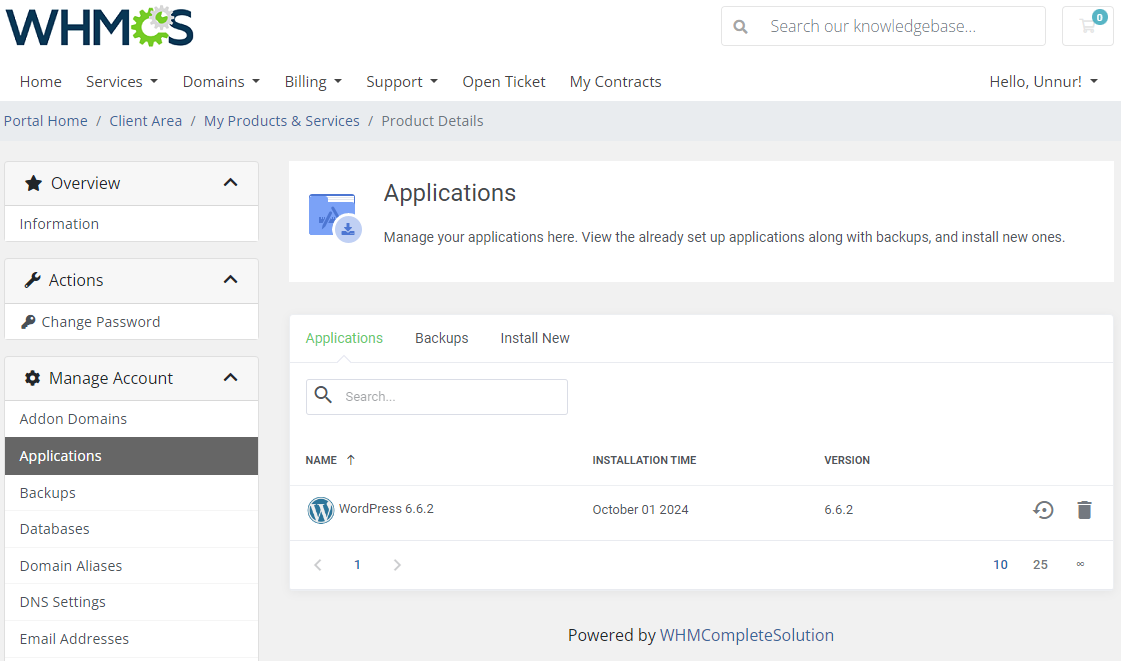Click the October 01 2024 cell
This screenshot has height=661, width=1121.
coord(641,510)
